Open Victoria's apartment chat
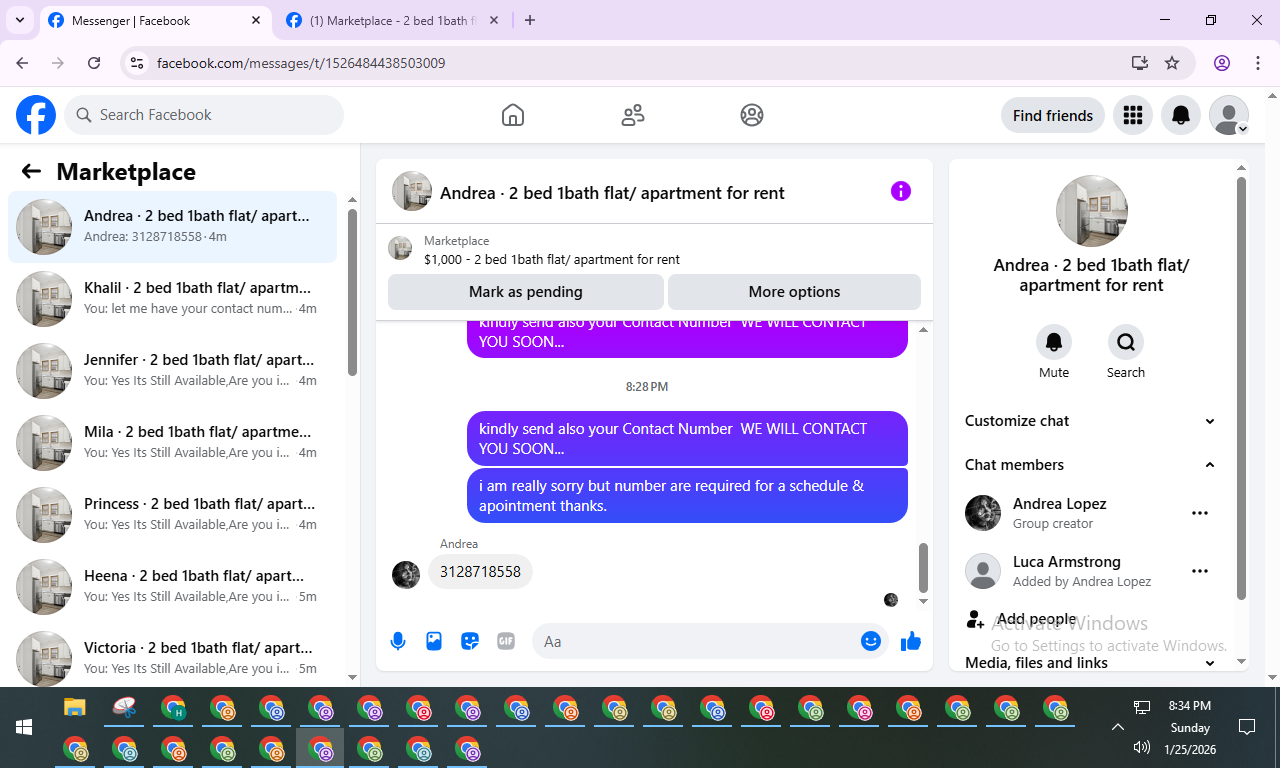Screen dimensions: 1280x768 click(173, 657)
